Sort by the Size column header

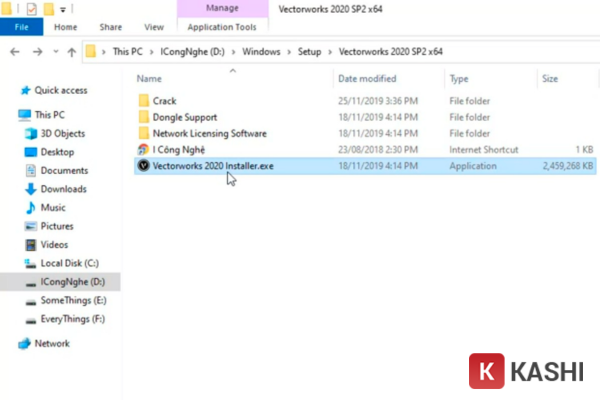tap(550, 79)
